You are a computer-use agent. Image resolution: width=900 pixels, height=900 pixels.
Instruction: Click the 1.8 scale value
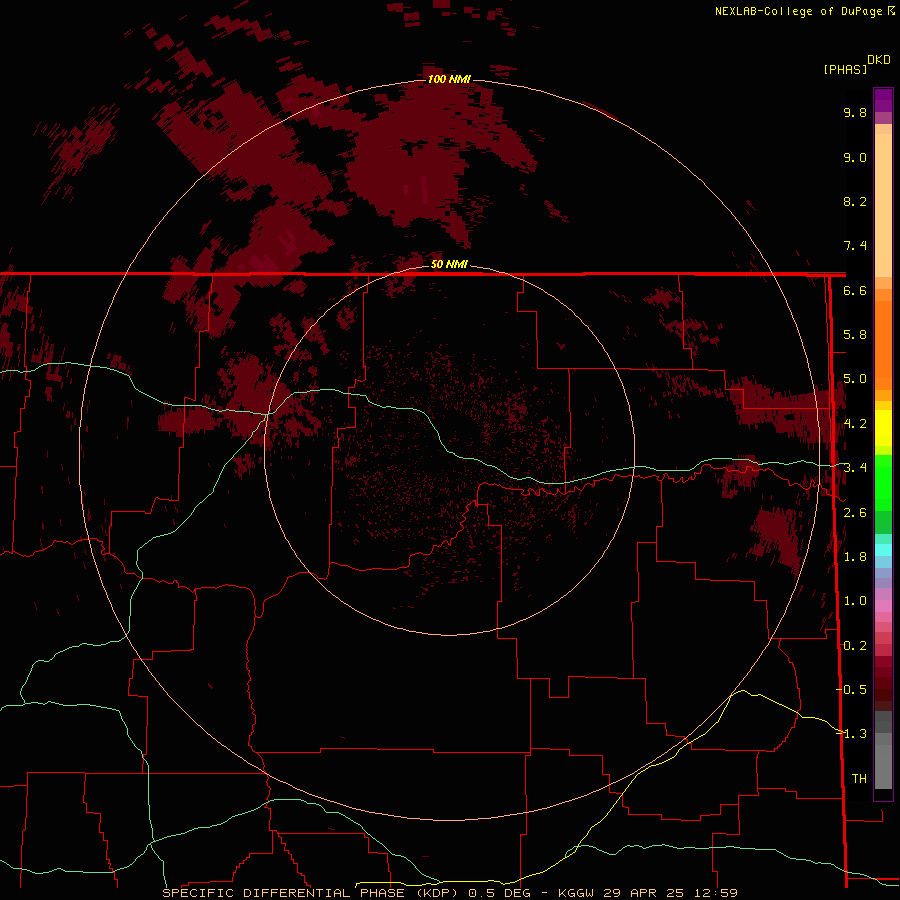pyautogui.click(x=855, y=557)
